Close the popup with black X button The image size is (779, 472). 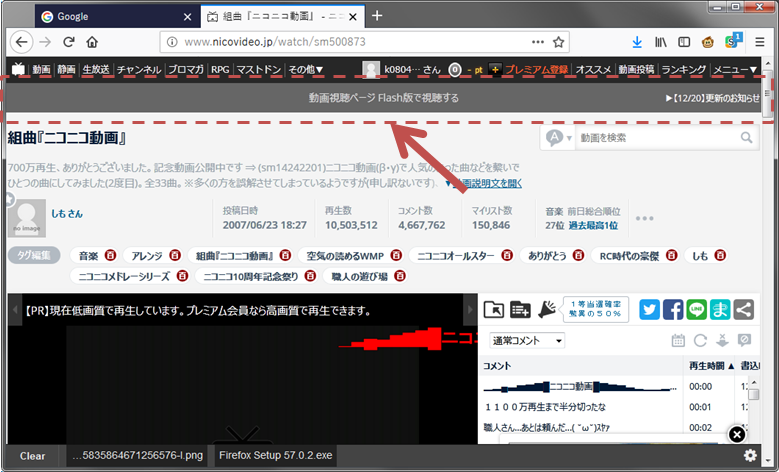pos(737,435)
